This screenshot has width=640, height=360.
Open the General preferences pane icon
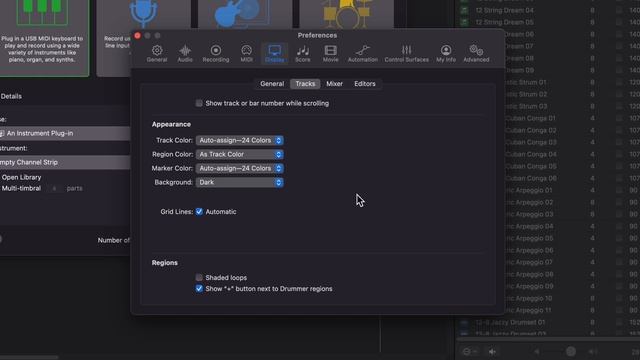[157, 53]
